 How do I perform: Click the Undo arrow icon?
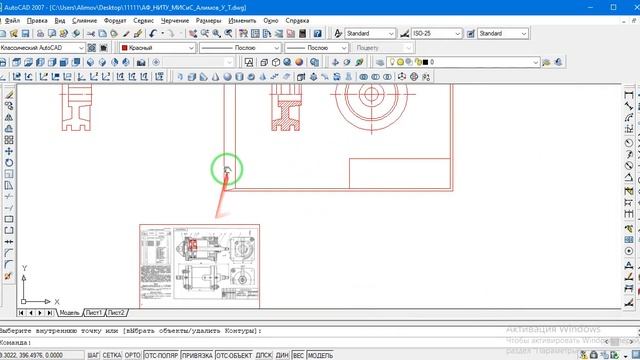[153, 33]
